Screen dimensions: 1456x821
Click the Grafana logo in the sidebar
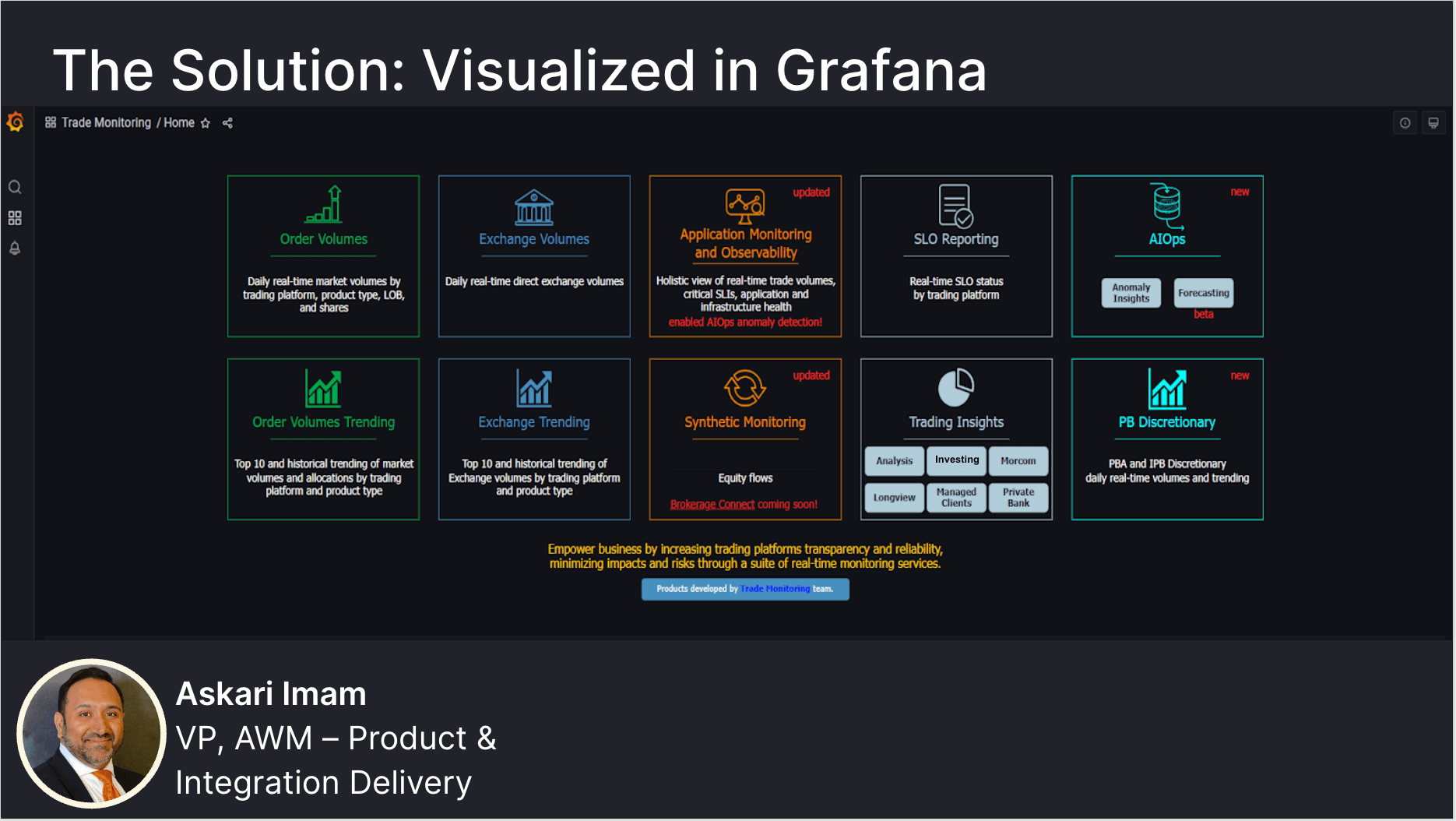click(15, 122)
